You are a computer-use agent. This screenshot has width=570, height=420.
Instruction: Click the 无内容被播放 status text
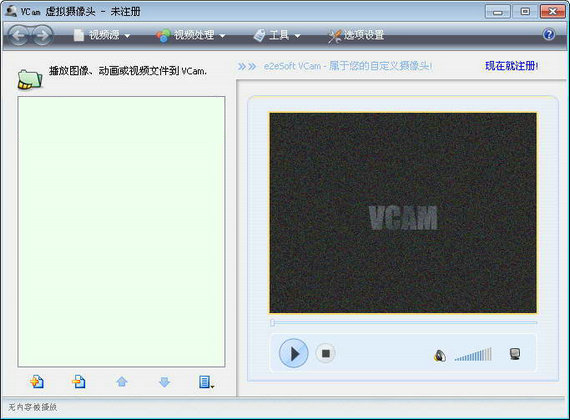click(x=33, y=407)
